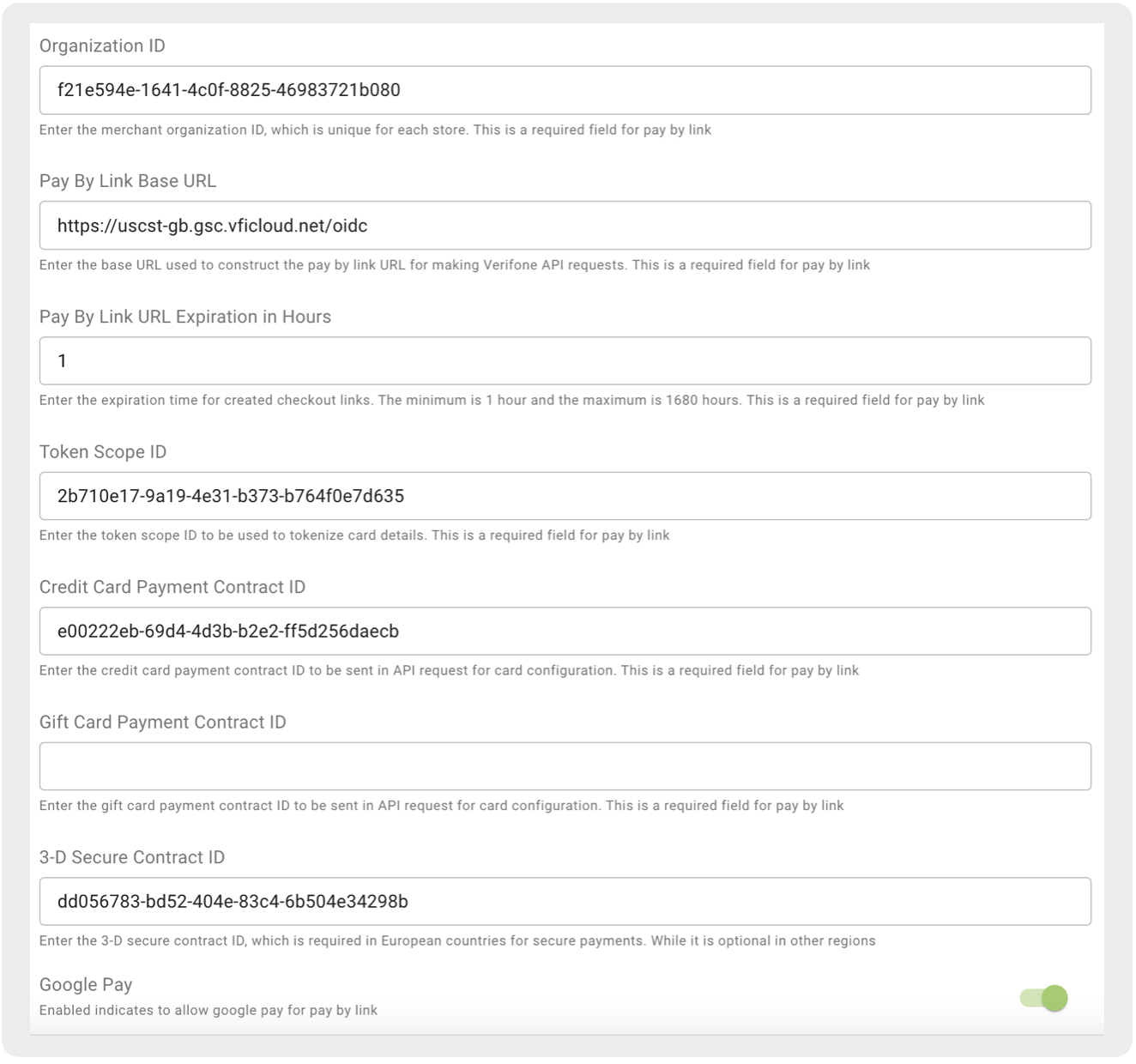Click the 'Enter the 3-D secure contract ID' help text
Image resolution: width=1136 pixels, height=1064 pixels.
pos(457,940)
